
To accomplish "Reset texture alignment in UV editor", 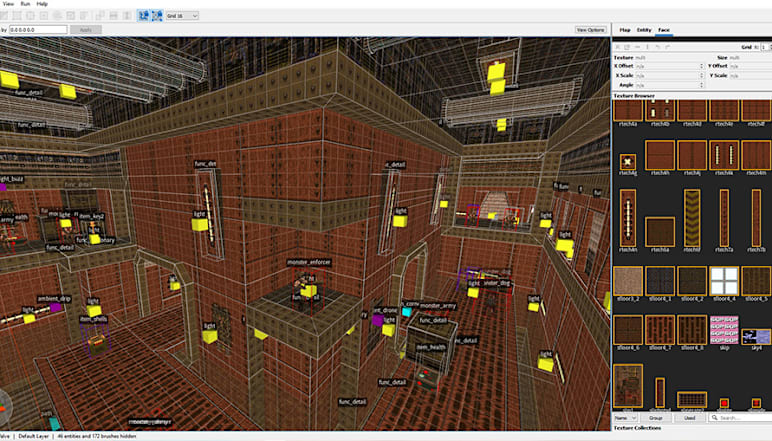I will point(617,47).
